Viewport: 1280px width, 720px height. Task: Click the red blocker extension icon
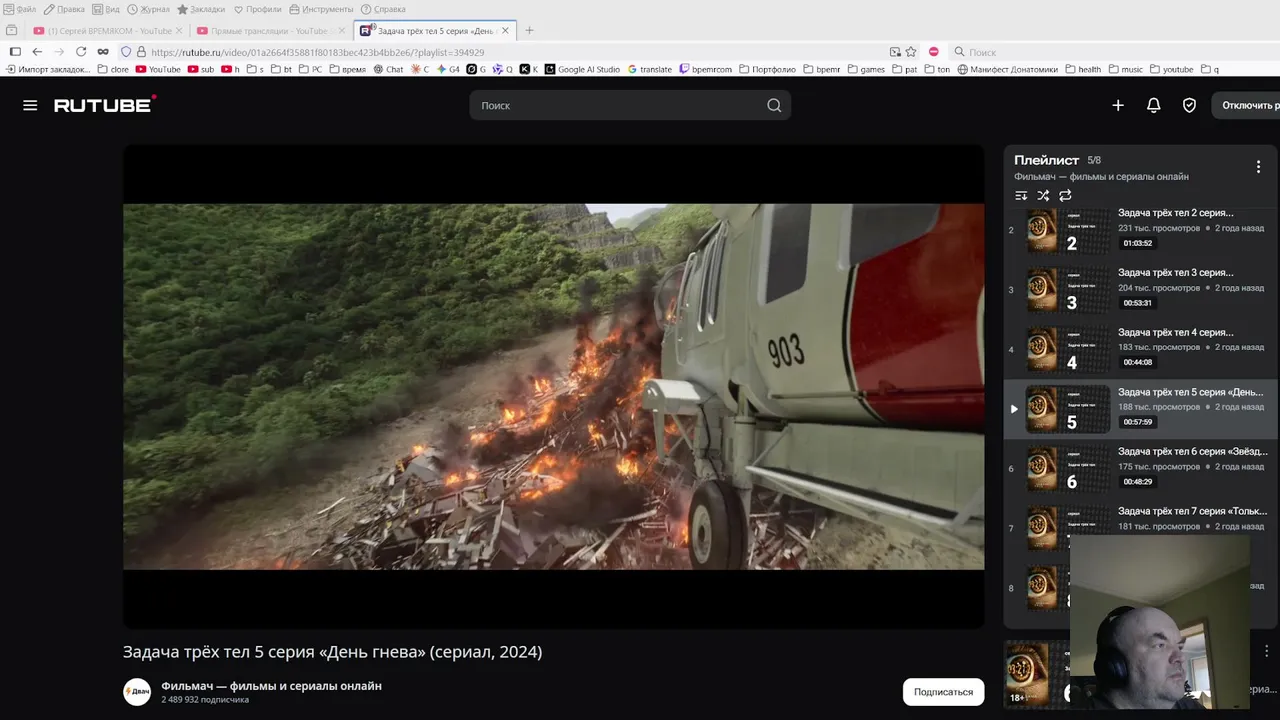[x=933, y=52]
